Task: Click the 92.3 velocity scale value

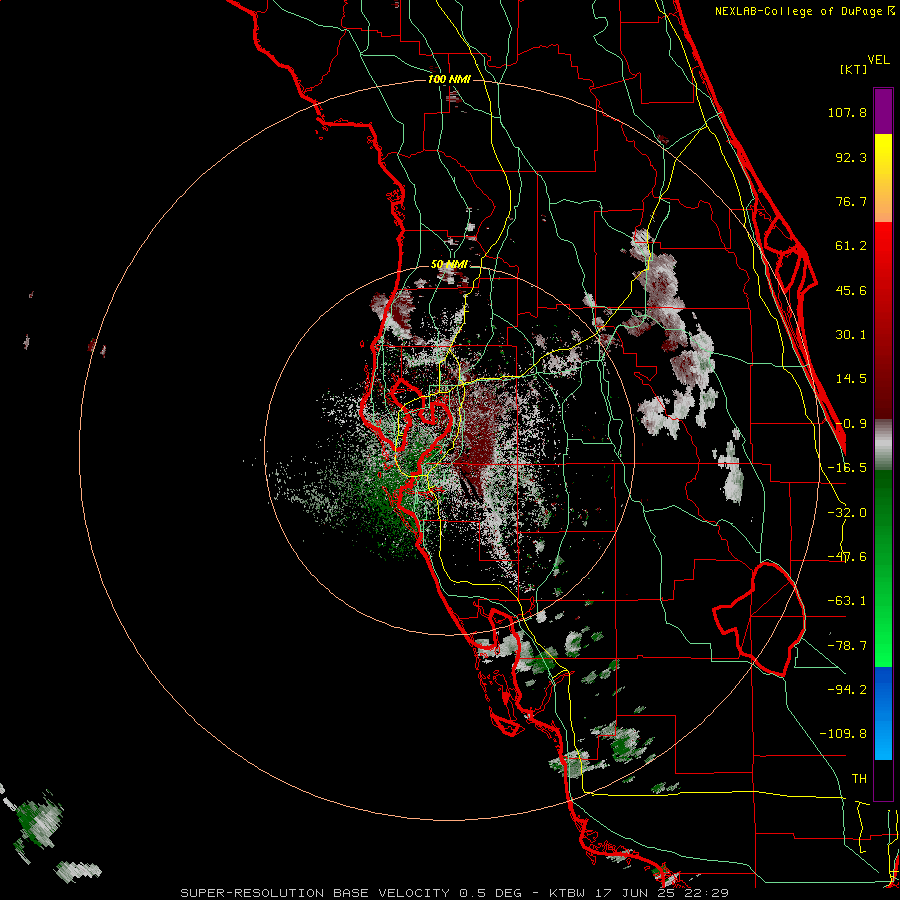Action: 851,157
